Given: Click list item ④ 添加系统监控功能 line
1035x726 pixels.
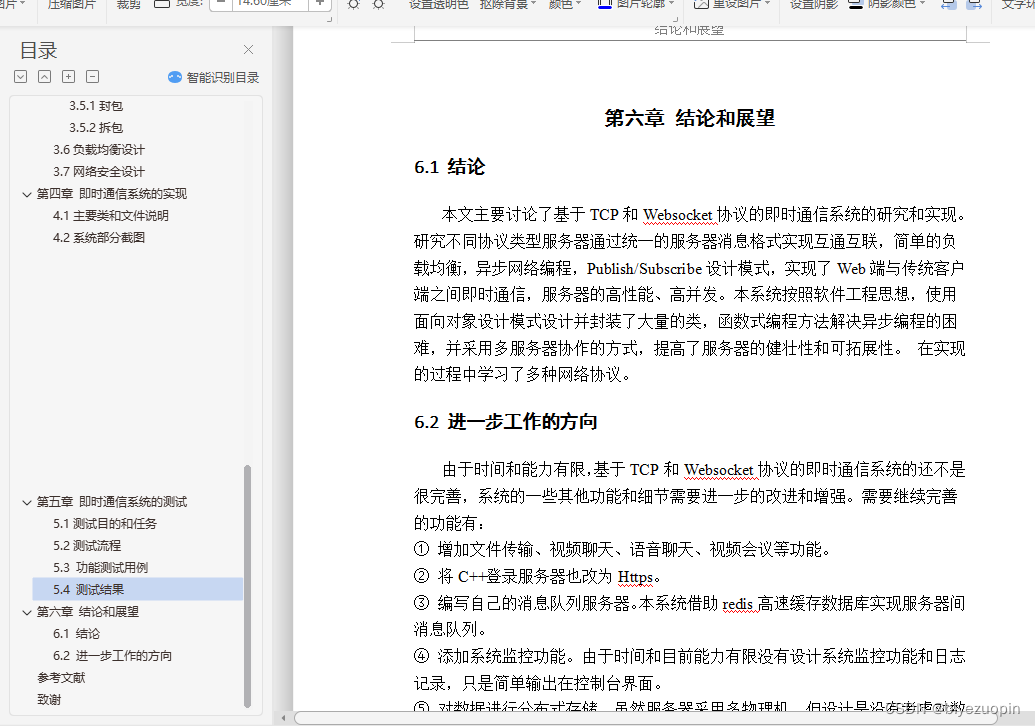Looking at the screenshot, I should tap(690, 657).
